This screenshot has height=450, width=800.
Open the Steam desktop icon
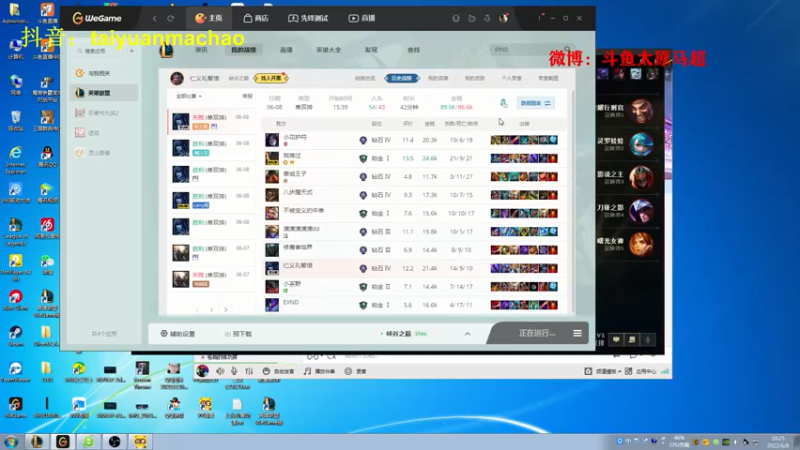pos(15,336)
